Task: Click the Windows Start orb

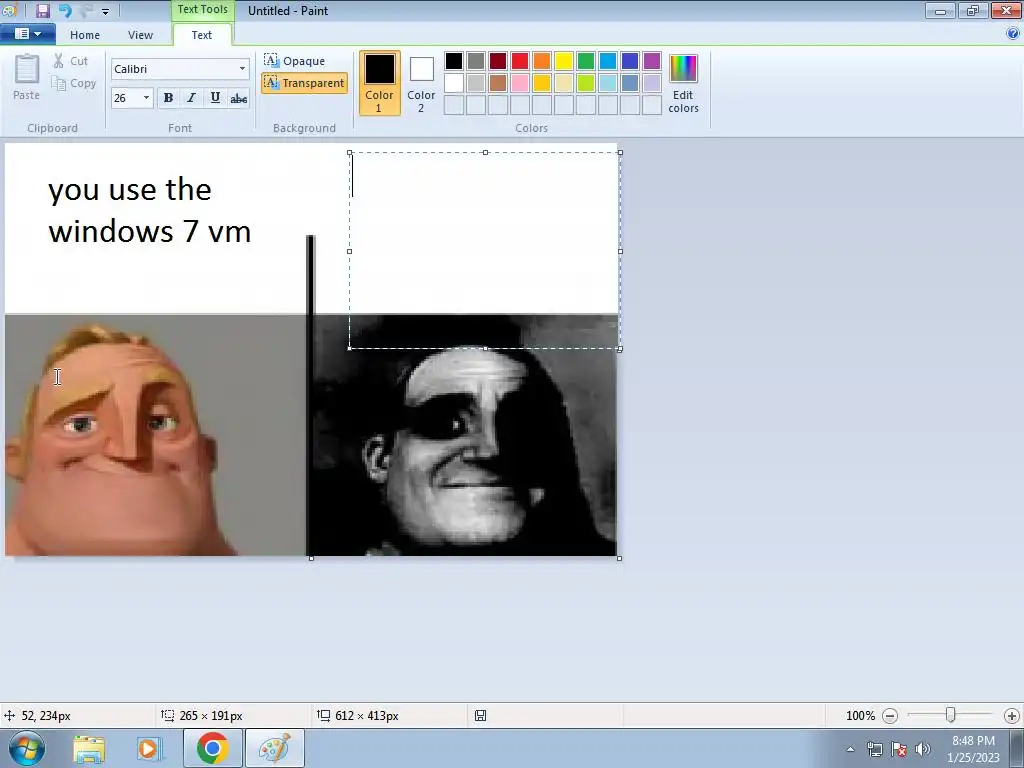Action: coord(27,748)
